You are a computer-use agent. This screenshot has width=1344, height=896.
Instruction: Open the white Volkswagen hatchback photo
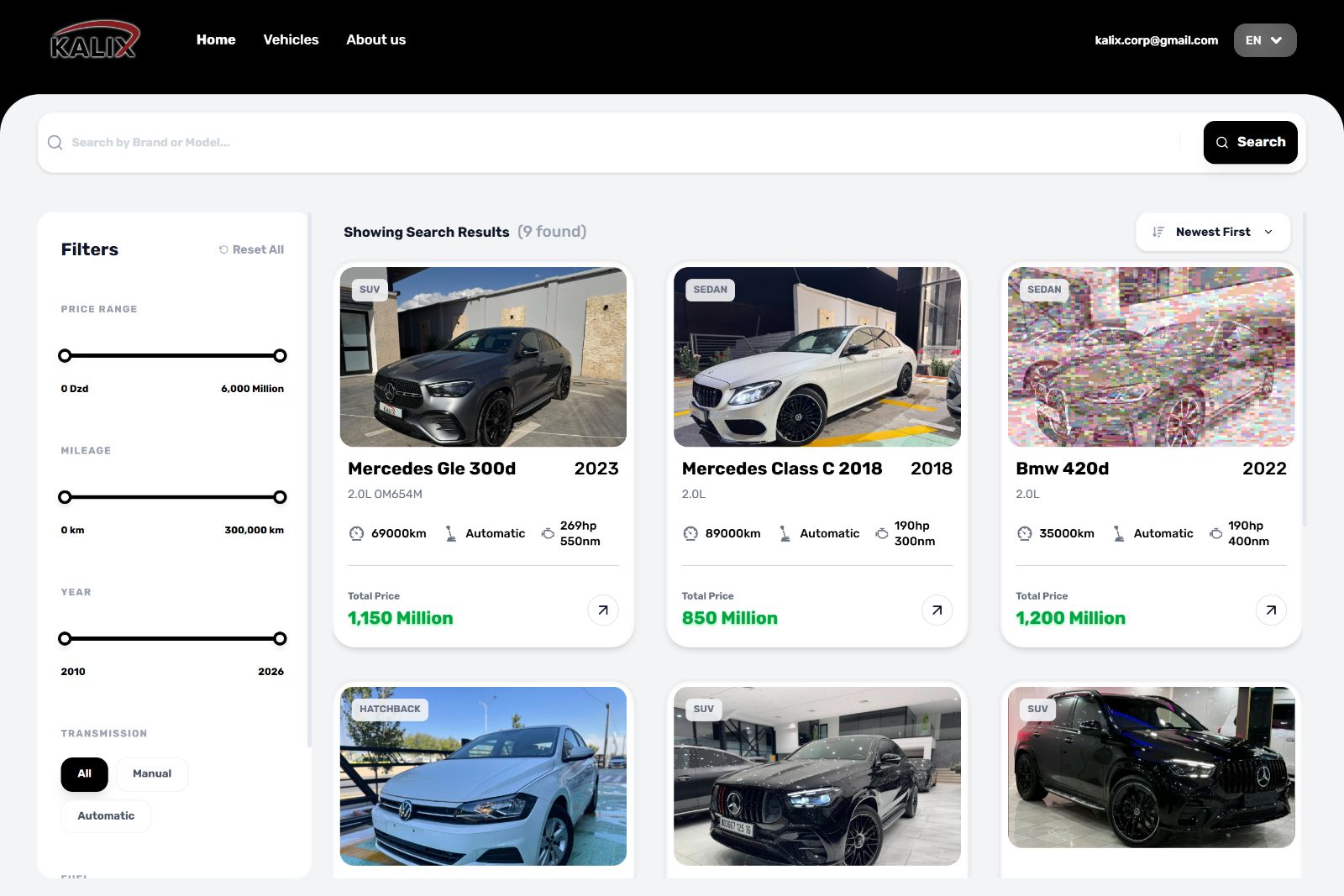tap(483, 777)
